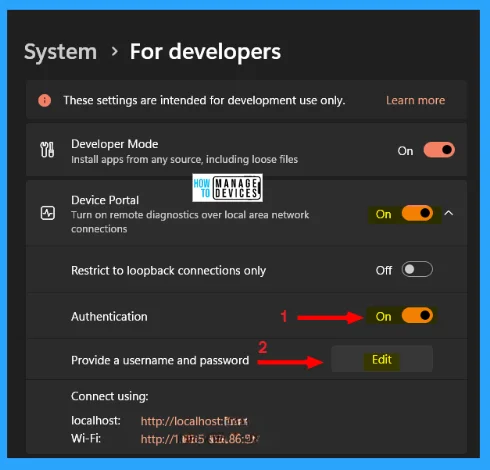Click the For developers page title

(x=205, y=52)
